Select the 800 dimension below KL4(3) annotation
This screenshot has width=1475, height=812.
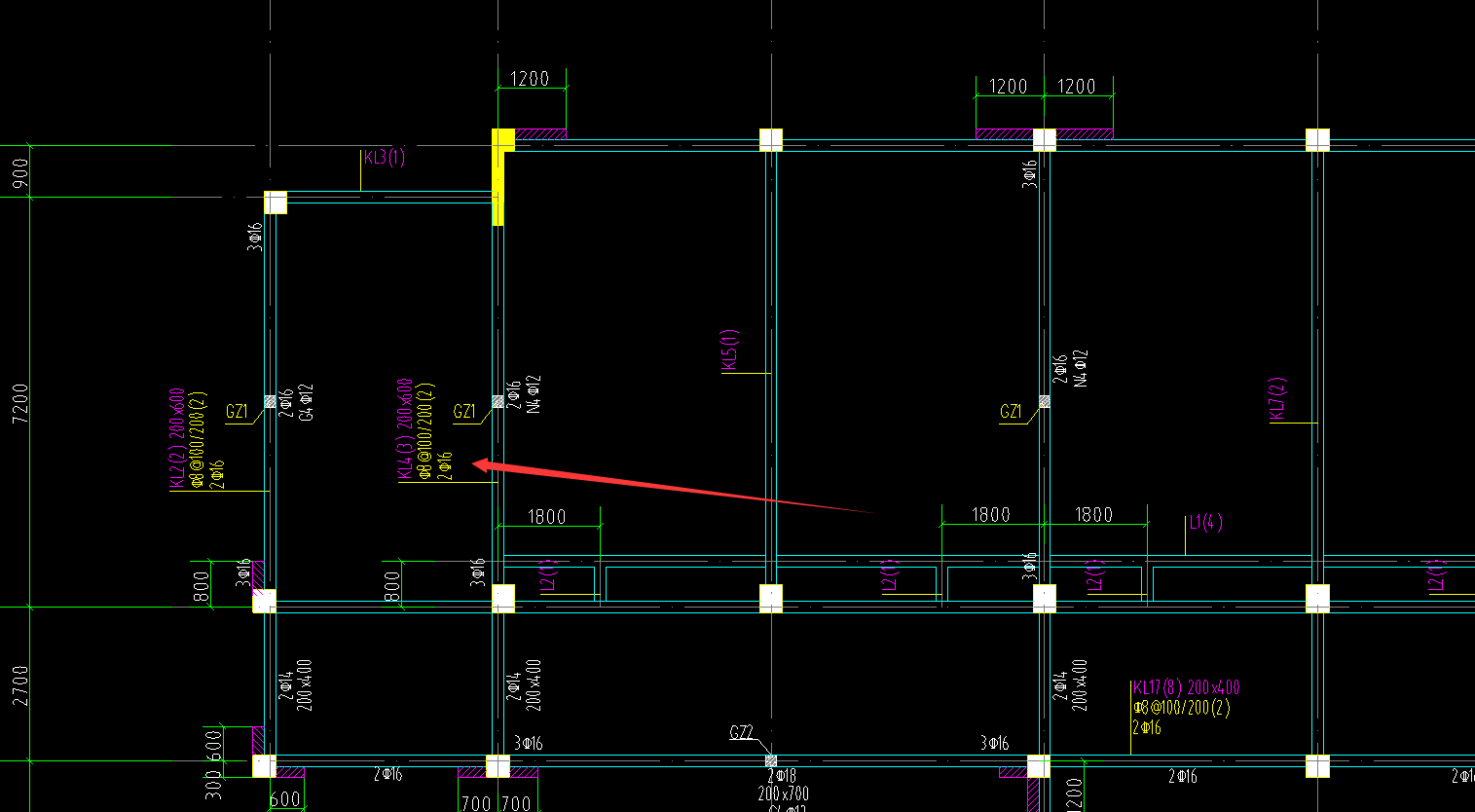point(392,586)
